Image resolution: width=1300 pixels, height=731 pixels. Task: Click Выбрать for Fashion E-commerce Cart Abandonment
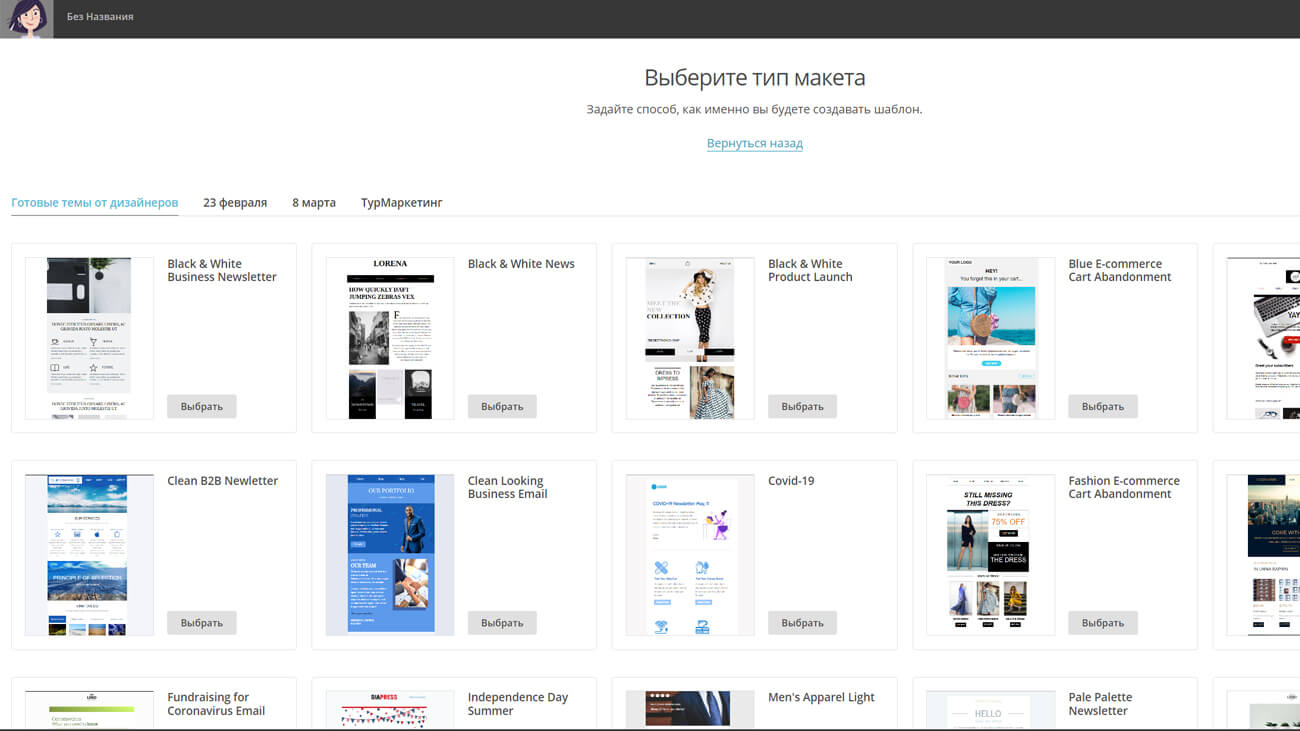click(x=1102, y=623)
